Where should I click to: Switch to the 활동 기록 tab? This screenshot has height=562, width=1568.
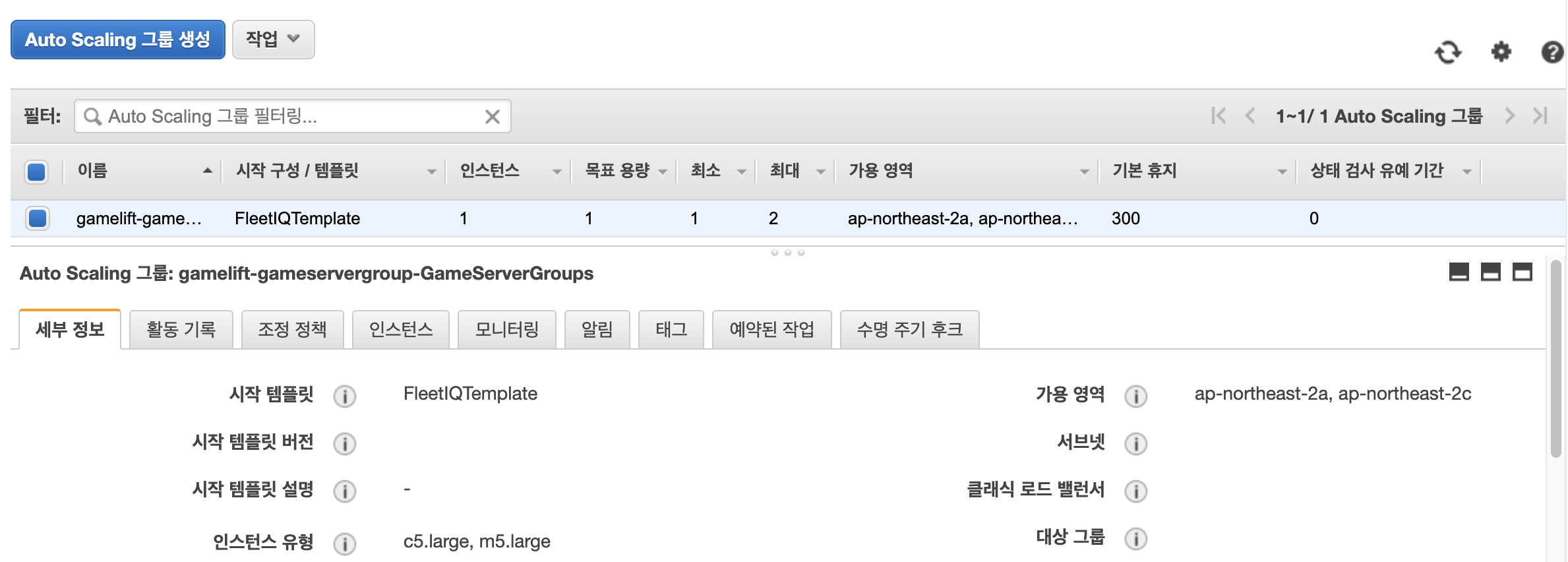tap(181, 329)
